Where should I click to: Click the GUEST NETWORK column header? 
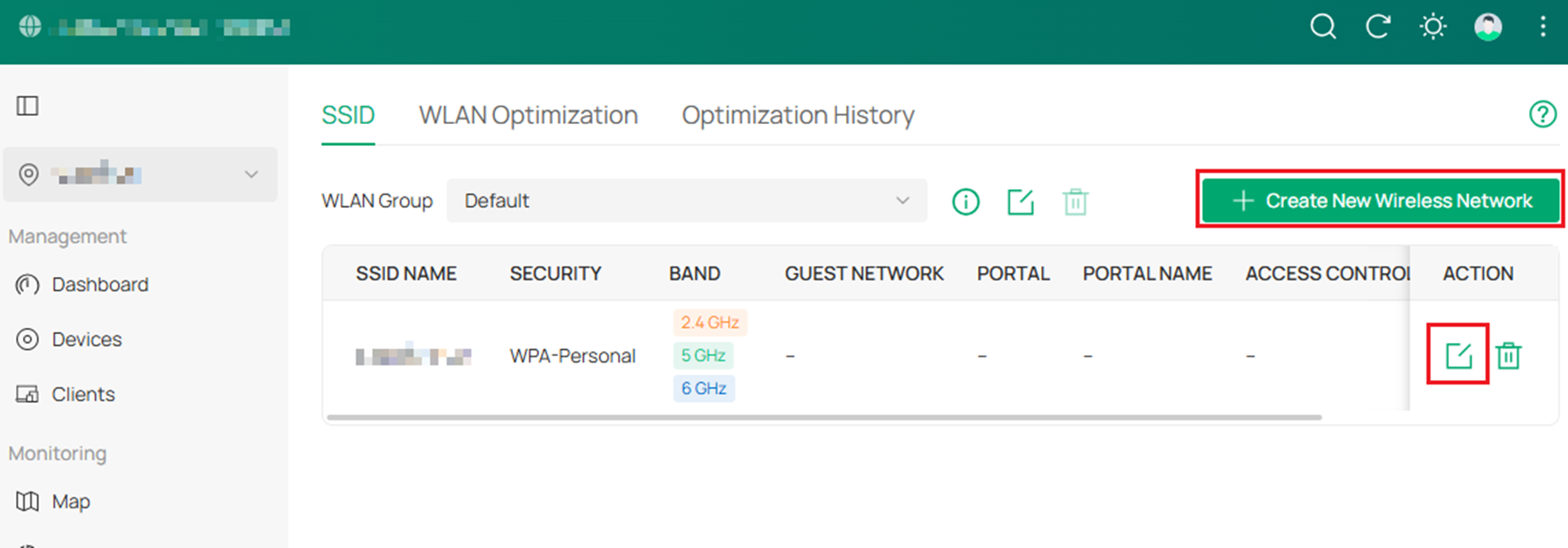(x=864, y=274)
